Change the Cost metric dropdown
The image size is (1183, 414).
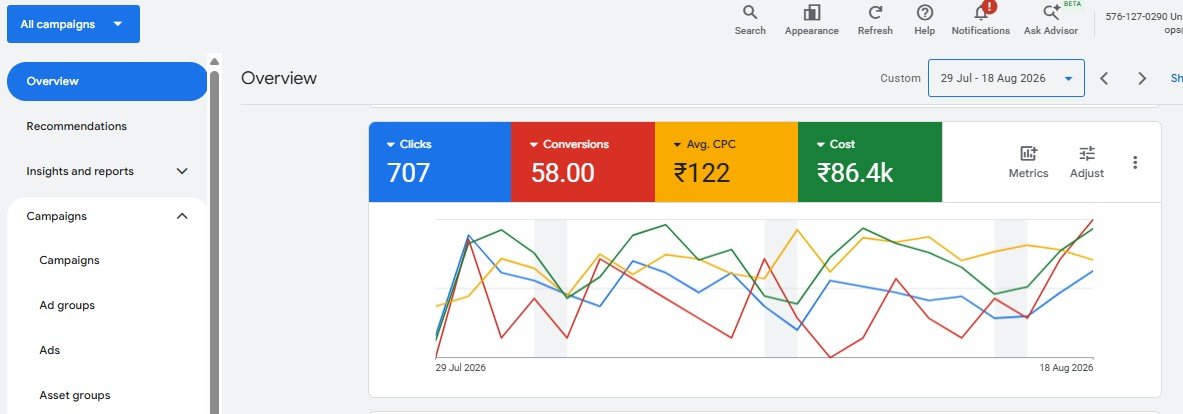835,144
